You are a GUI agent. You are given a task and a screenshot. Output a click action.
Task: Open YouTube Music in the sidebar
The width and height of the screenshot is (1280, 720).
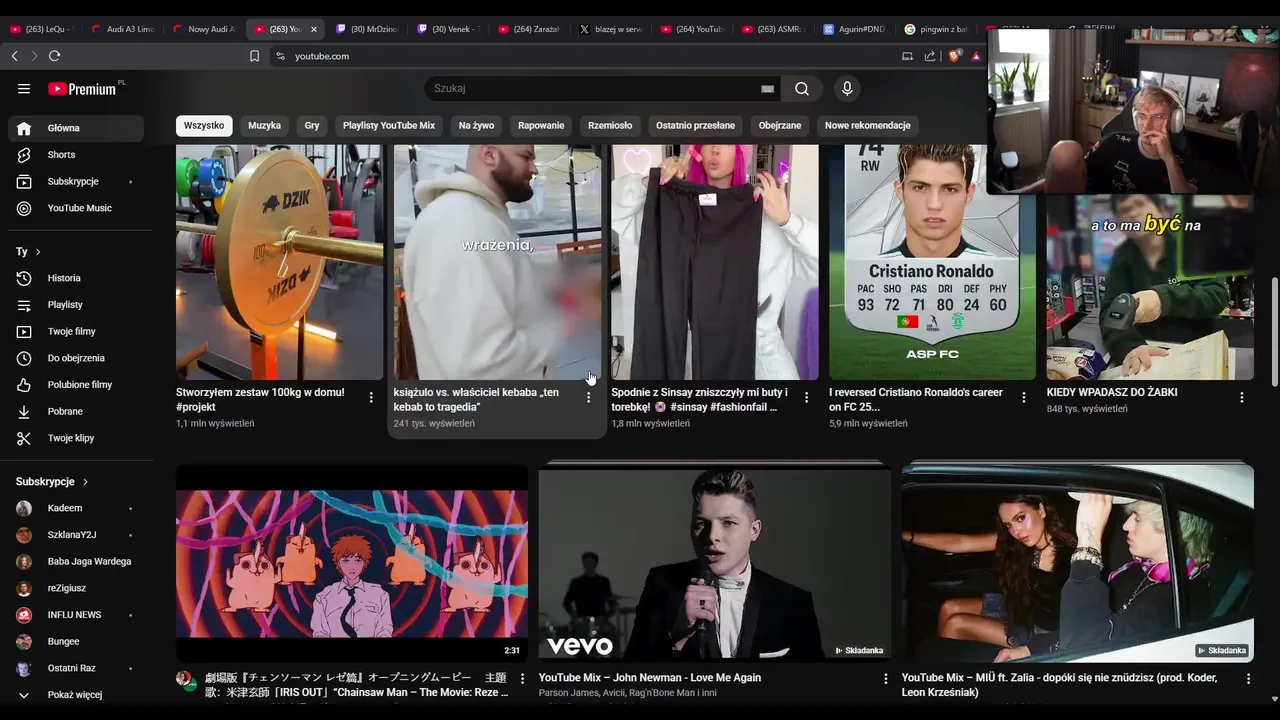click(x=76, y=208)
